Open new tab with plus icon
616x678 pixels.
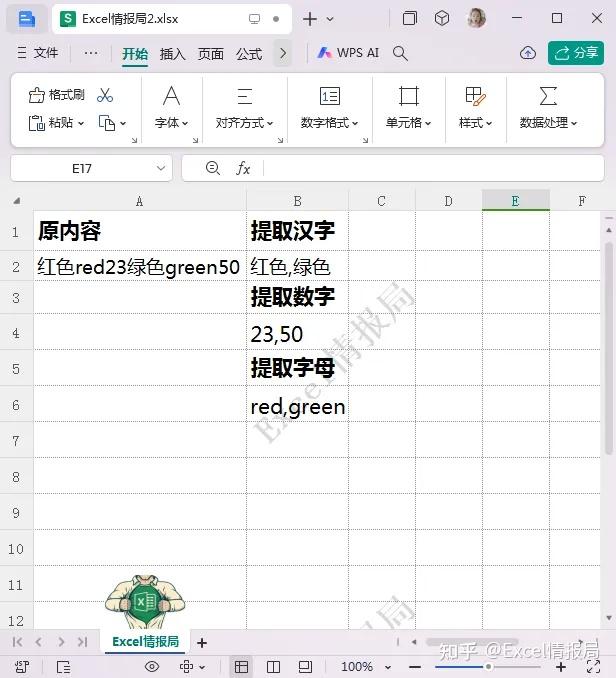(x=310, y=19)
